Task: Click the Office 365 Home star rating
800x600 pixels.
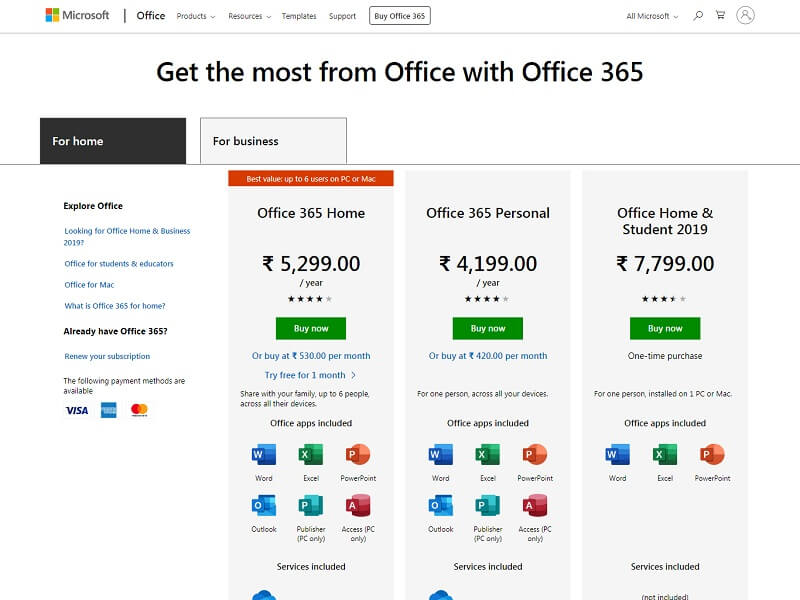Action: tap(310, 299)
